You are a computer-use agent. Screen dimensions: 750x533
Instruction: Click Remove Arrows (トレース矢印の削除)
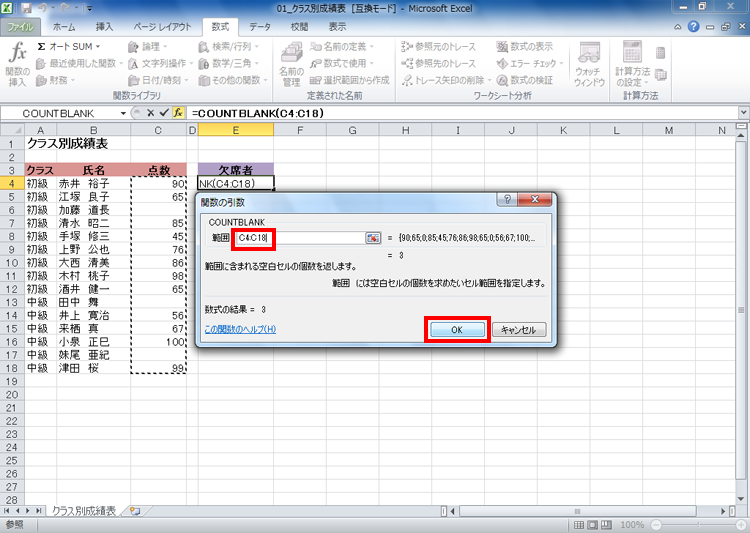pos(446,80)
